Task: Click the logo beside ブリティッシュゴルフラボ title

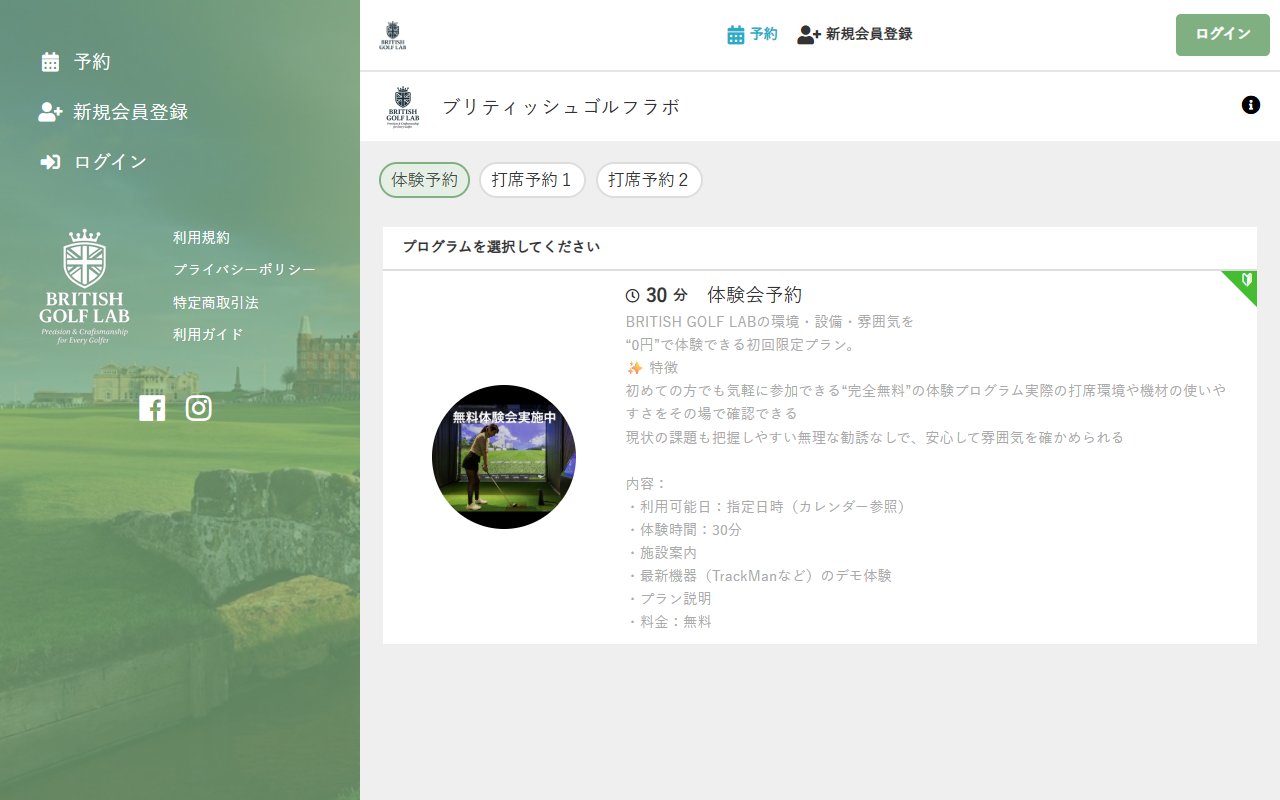Action: pyautogui.click(x=403, y=107)
